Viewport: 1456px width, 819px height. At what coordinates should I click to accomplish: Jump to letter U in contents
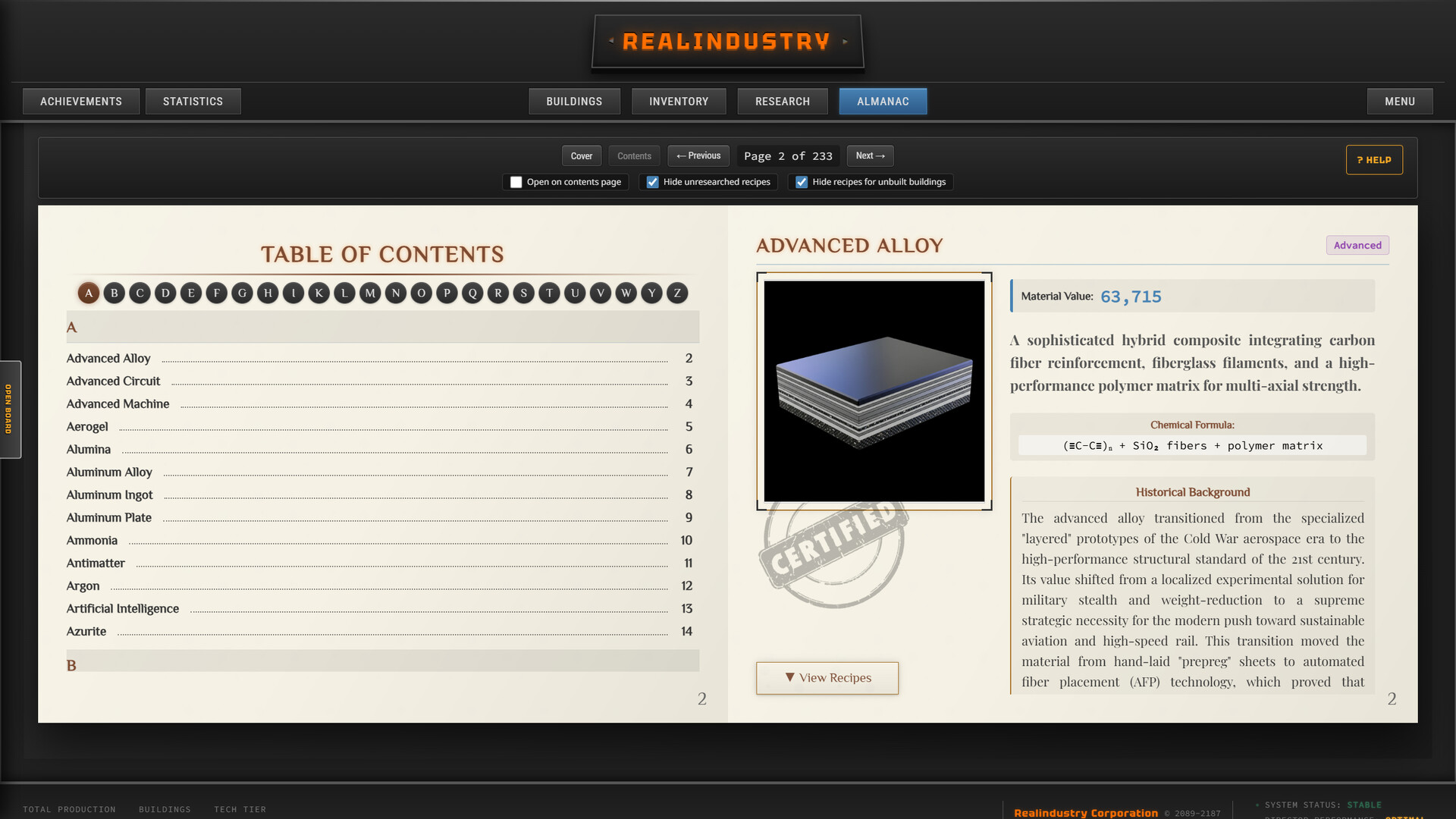coord(575,293)
